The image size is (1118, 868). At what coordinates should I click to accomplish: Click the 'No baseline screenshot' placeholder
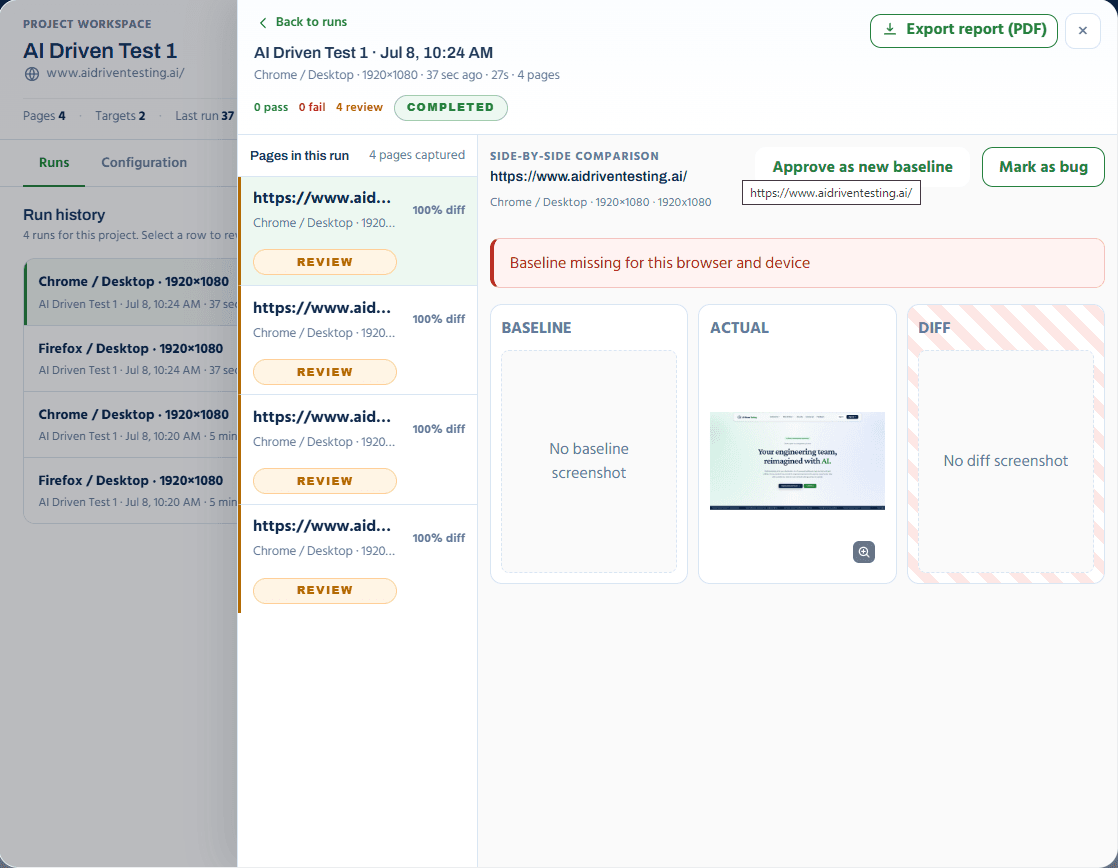[x=588, y=461]
